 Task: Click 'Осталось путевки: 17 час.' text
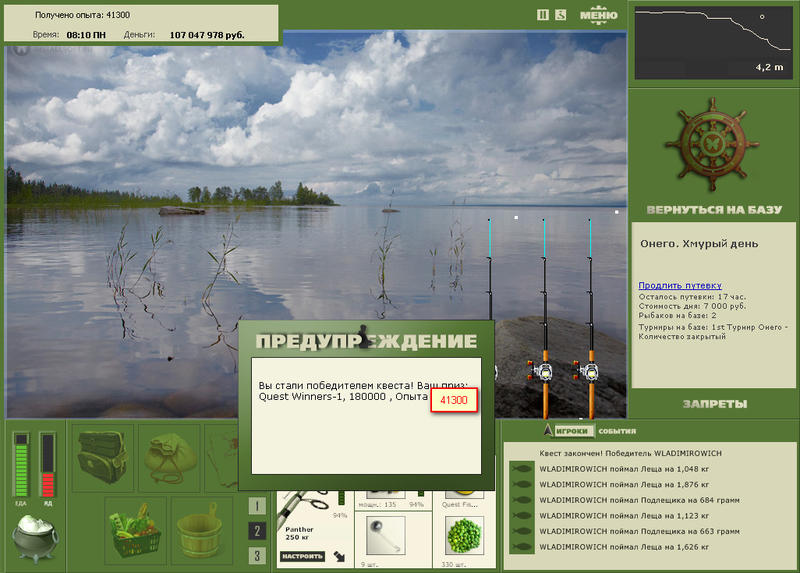click(x=692, y=296)
